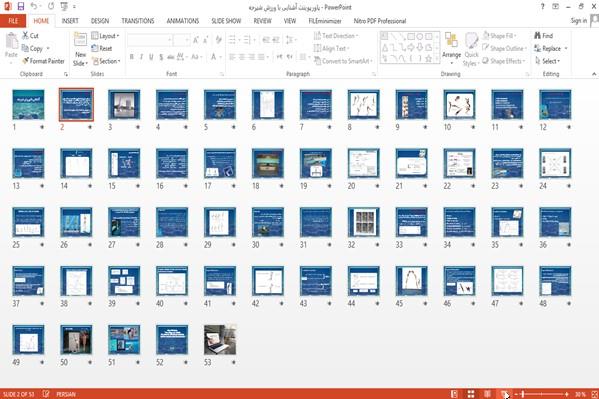Open the Section dropdown
Screen dimensions: 599x399
pyautogui.click(x=106, y=61)
